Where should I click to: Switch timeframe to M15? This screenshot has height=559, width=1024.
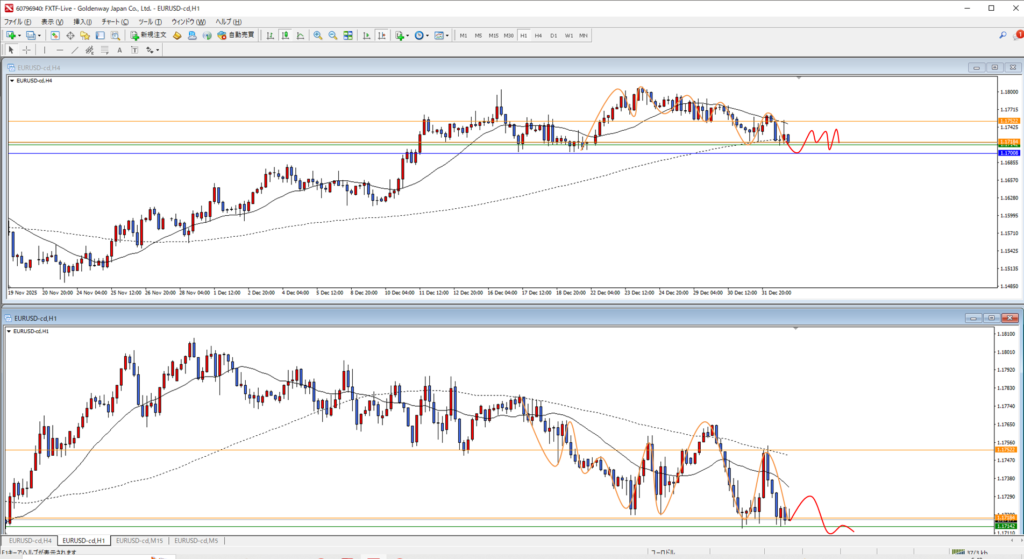[493, 35]
